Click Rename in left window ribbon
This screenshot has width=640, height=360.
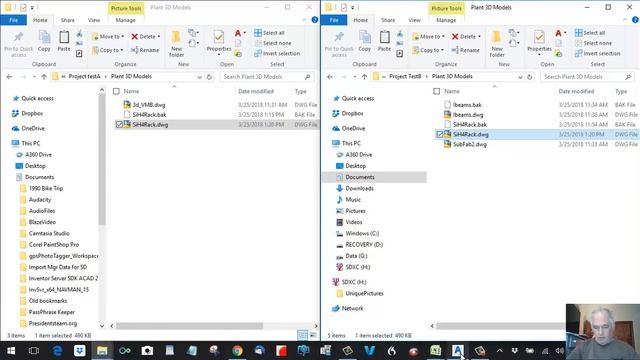pyautogui.click(x=145, y=50)
